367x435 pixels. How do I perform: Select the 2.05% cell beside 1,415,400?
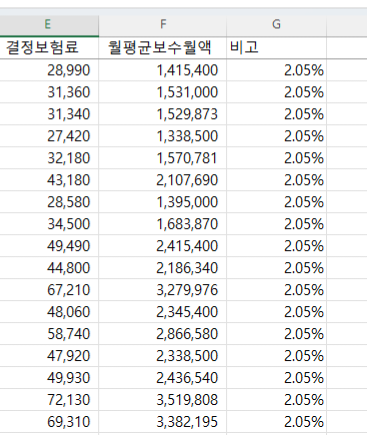276,70
